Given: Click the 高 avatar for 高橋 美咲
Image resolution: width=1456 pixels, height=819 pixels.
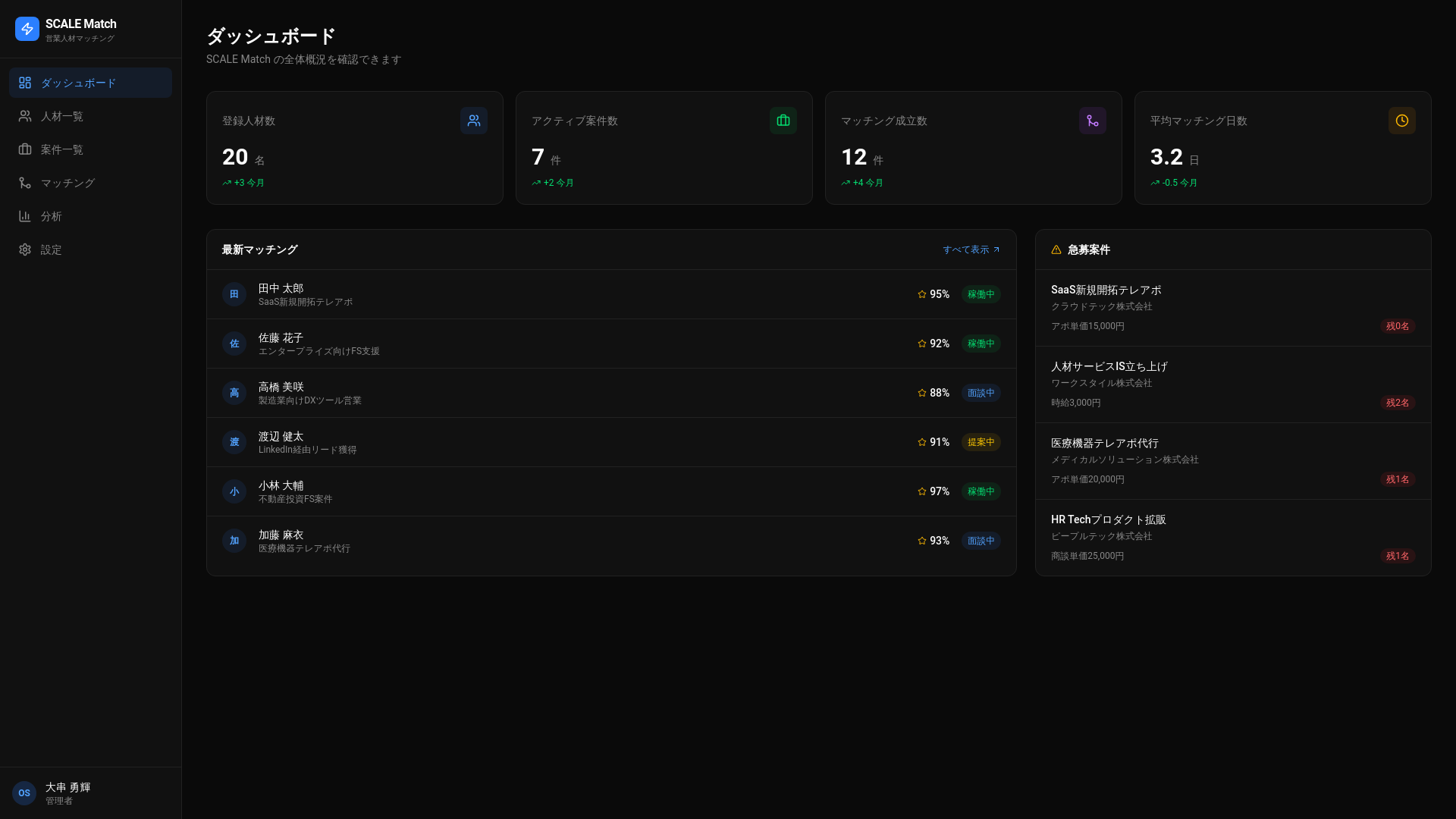Looking at the screenshot, I should tap(234, 393).
